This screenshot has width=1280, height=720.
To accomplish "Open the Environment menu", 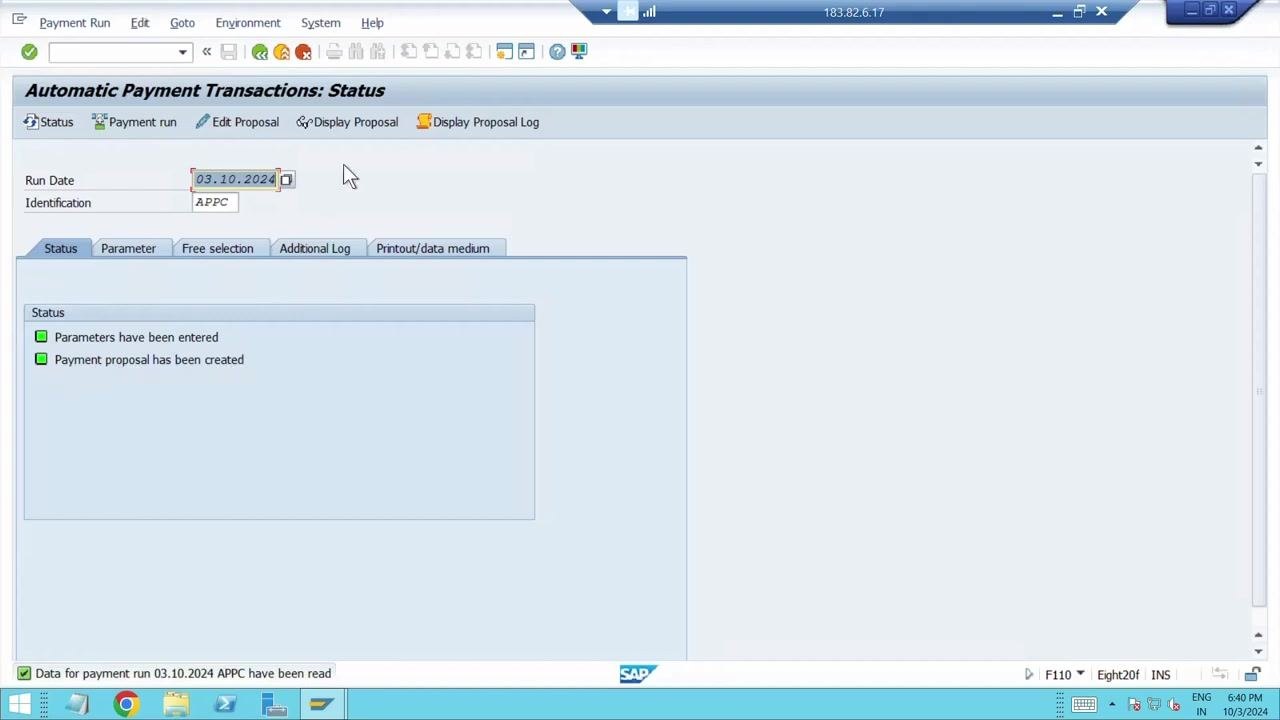I will [x=248, y=22].
